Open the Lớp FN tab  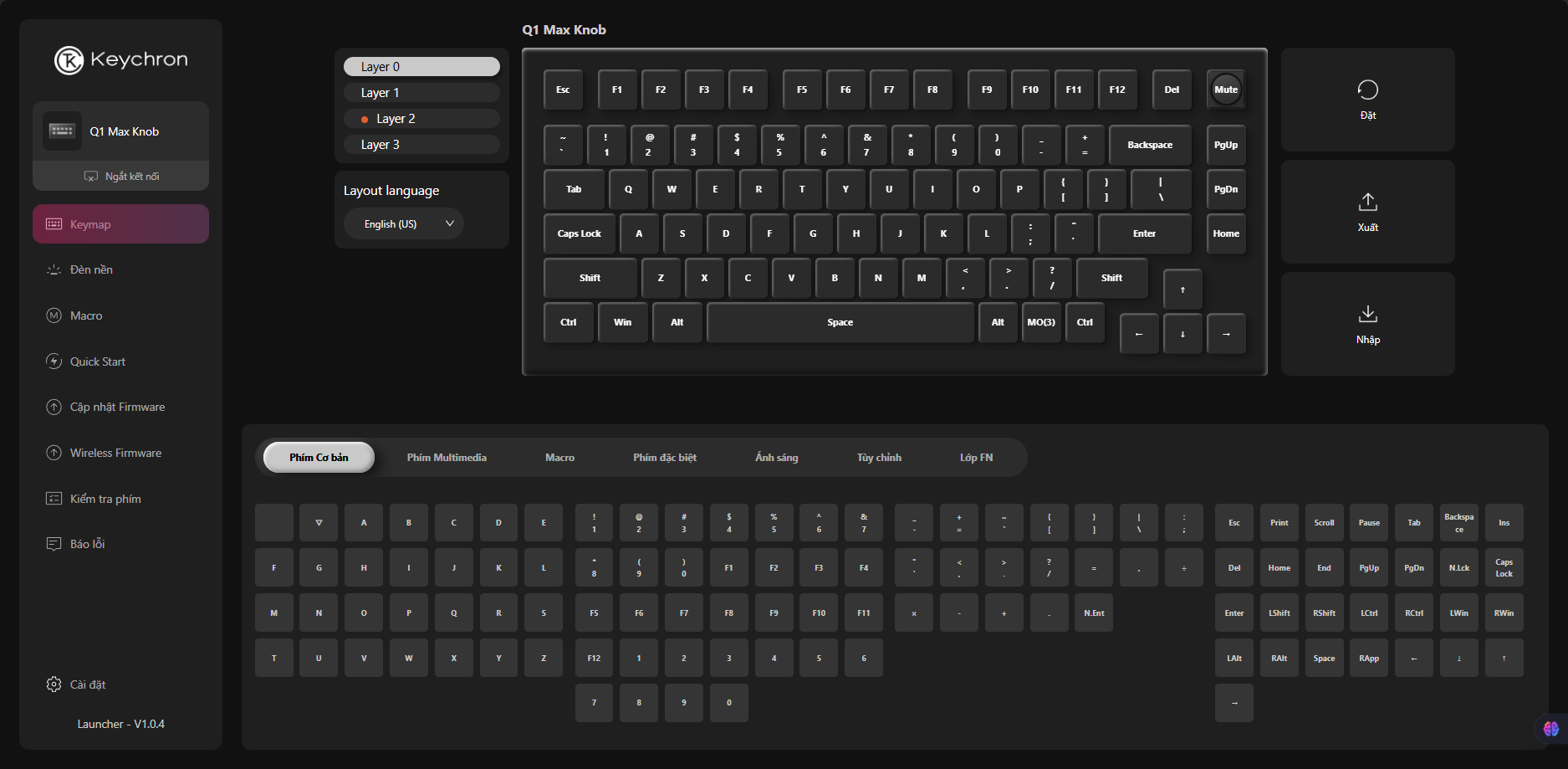[976, 458]
